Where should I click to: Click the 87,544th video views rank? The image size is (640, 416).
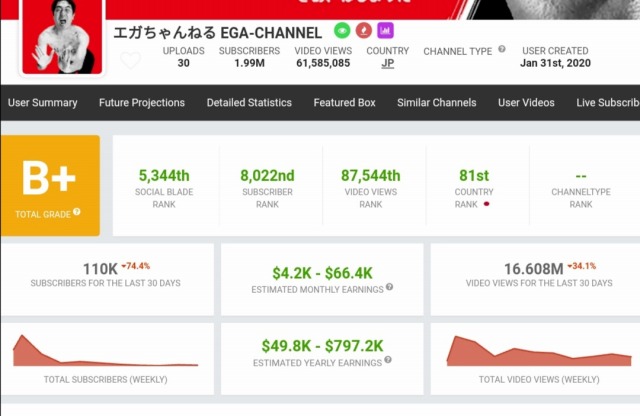click(371, 176)
